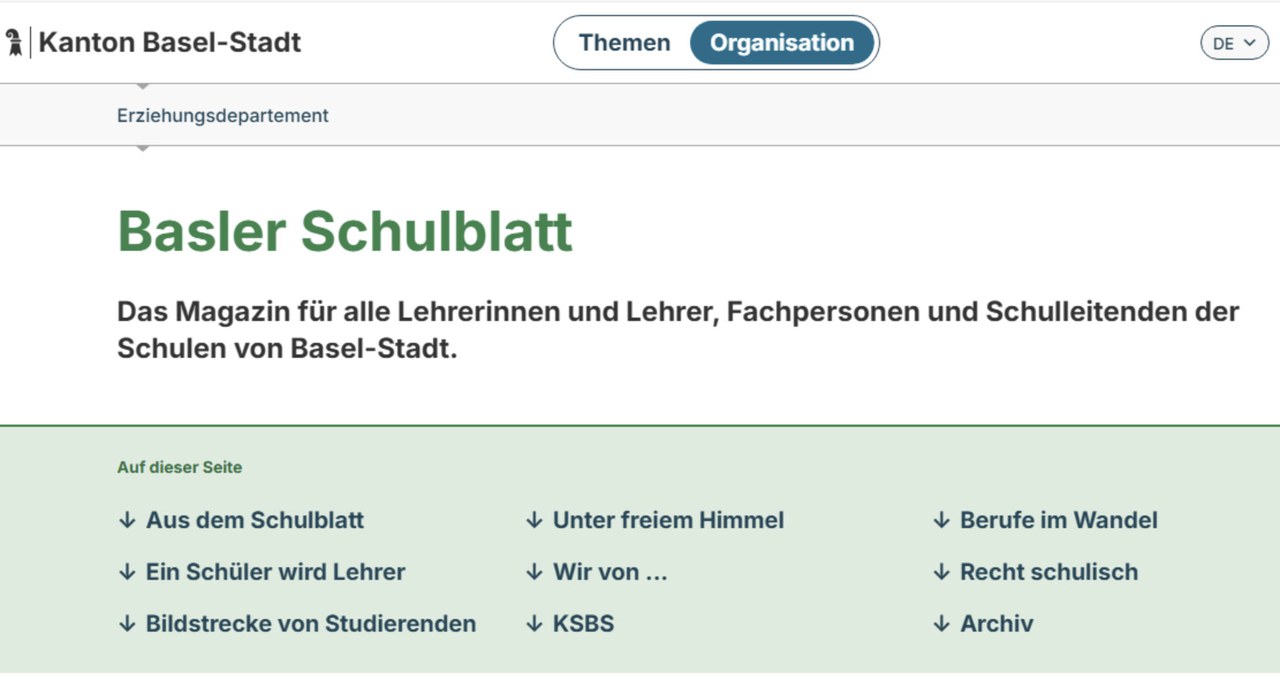Jump to the Archiv section
This screenshot has width=1280, height=680.
point(996,624)
